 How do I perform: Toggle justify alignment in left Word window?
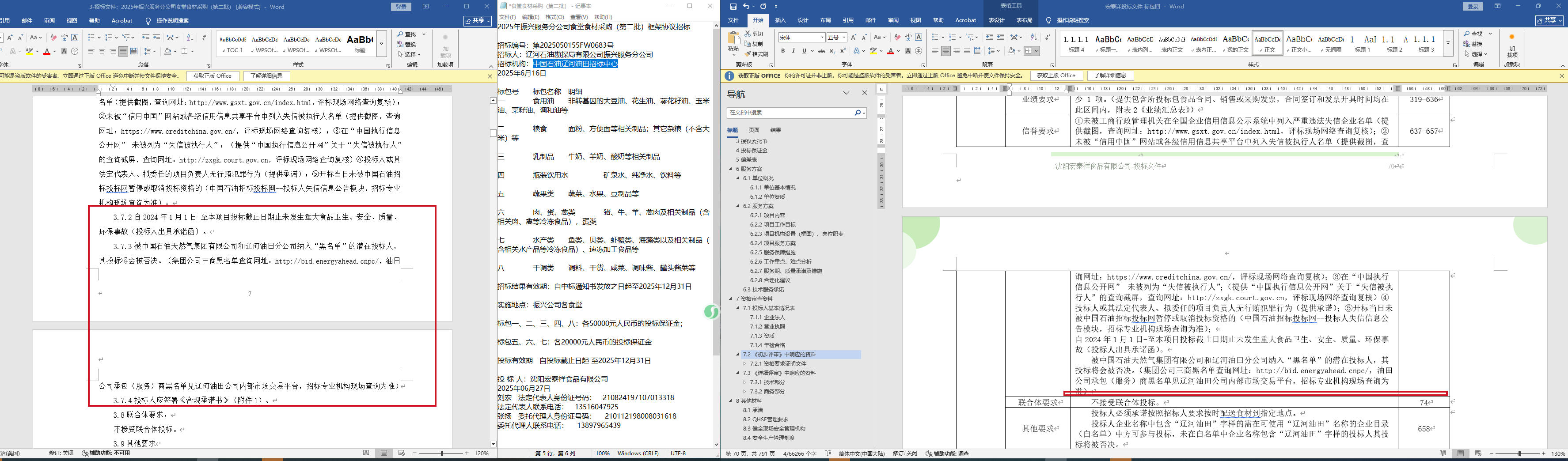[x=123, y=51]
